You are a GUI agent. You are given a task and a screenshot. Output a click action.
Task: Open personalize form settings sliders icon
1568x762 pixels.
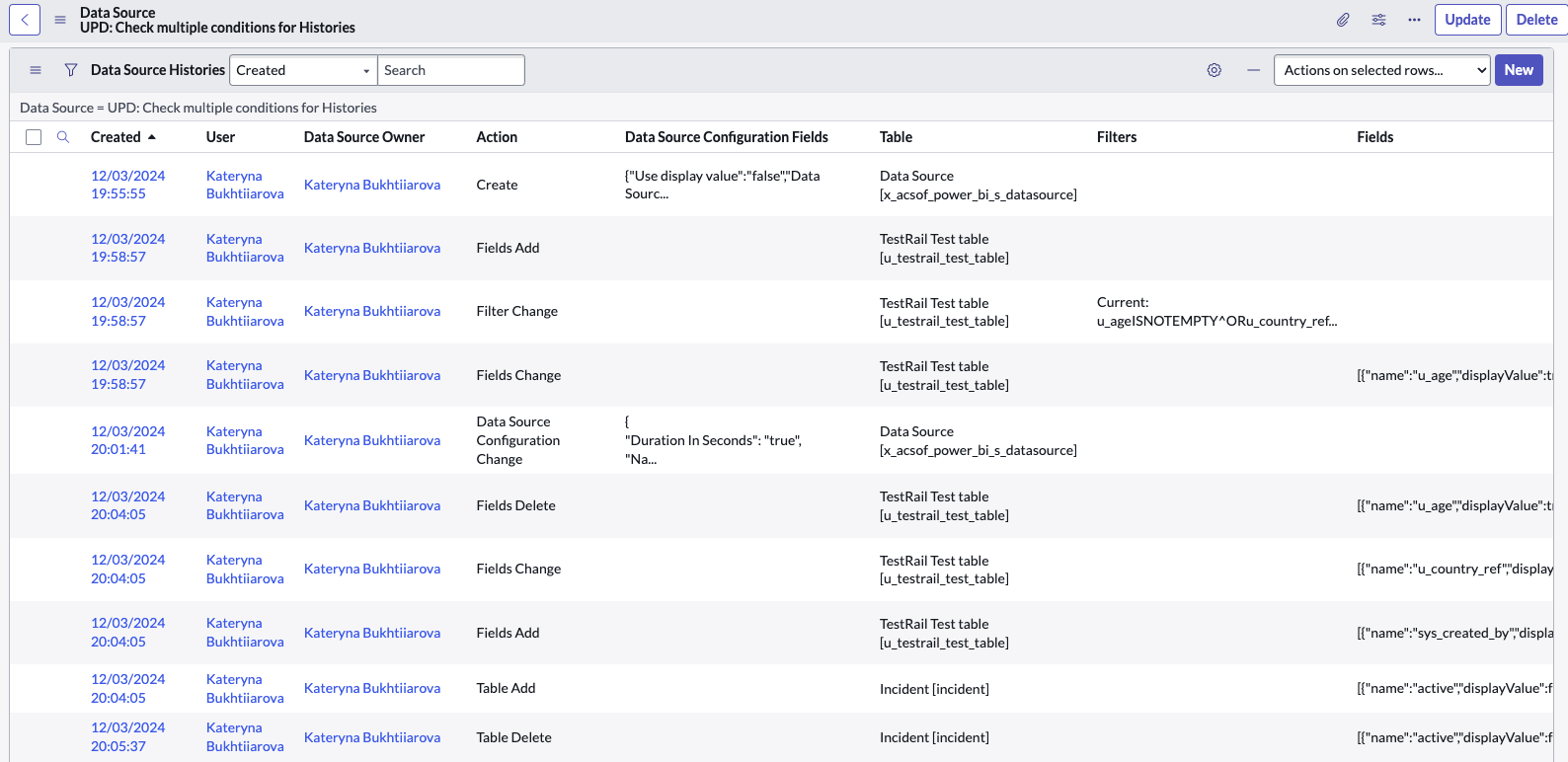coord(1378,20)
